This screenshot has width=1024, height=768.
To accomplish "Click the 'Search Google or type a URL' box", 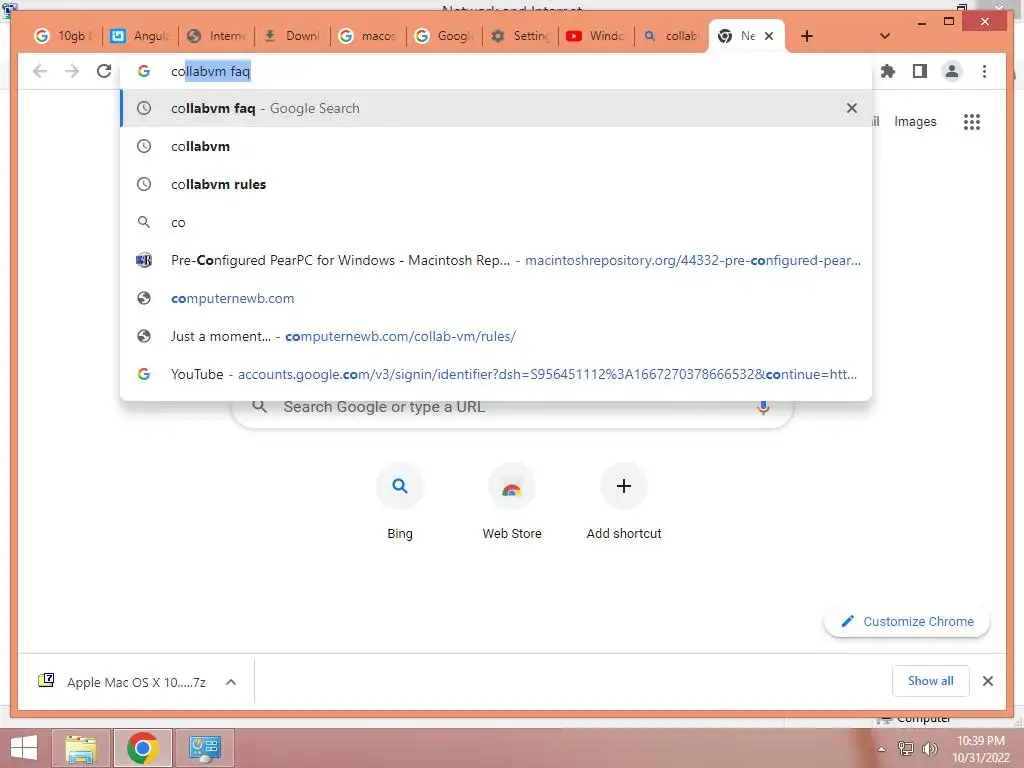I will coord(513,408).
